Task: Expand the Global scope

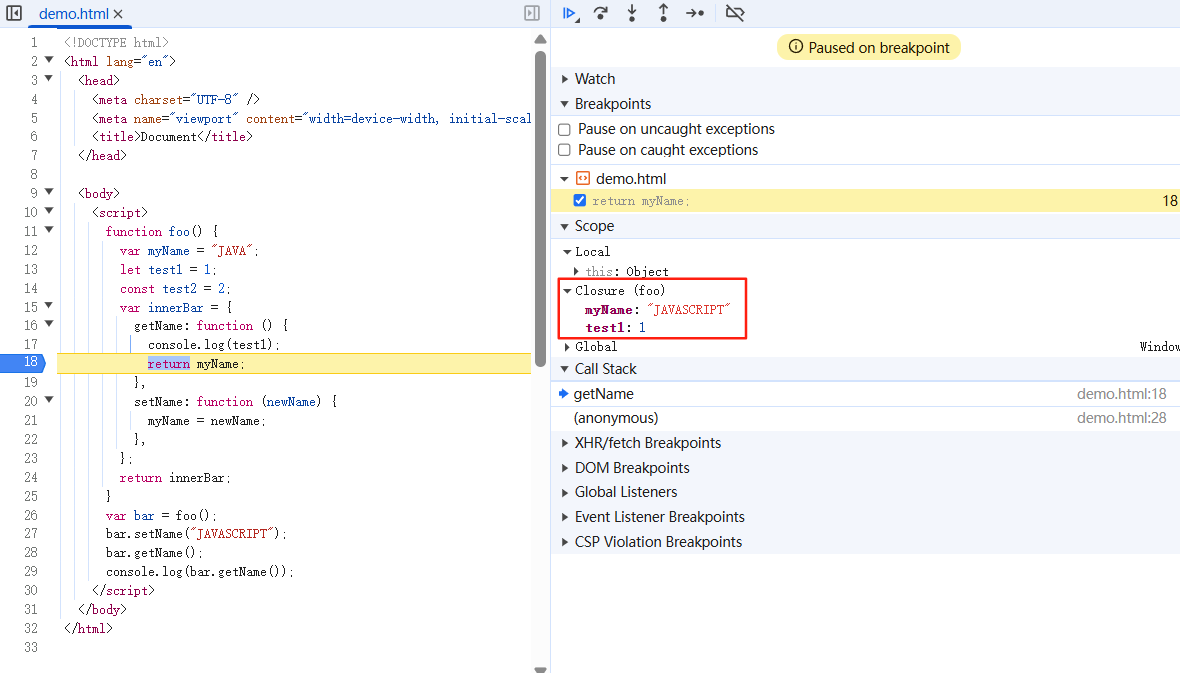Action: pos(568,347)
